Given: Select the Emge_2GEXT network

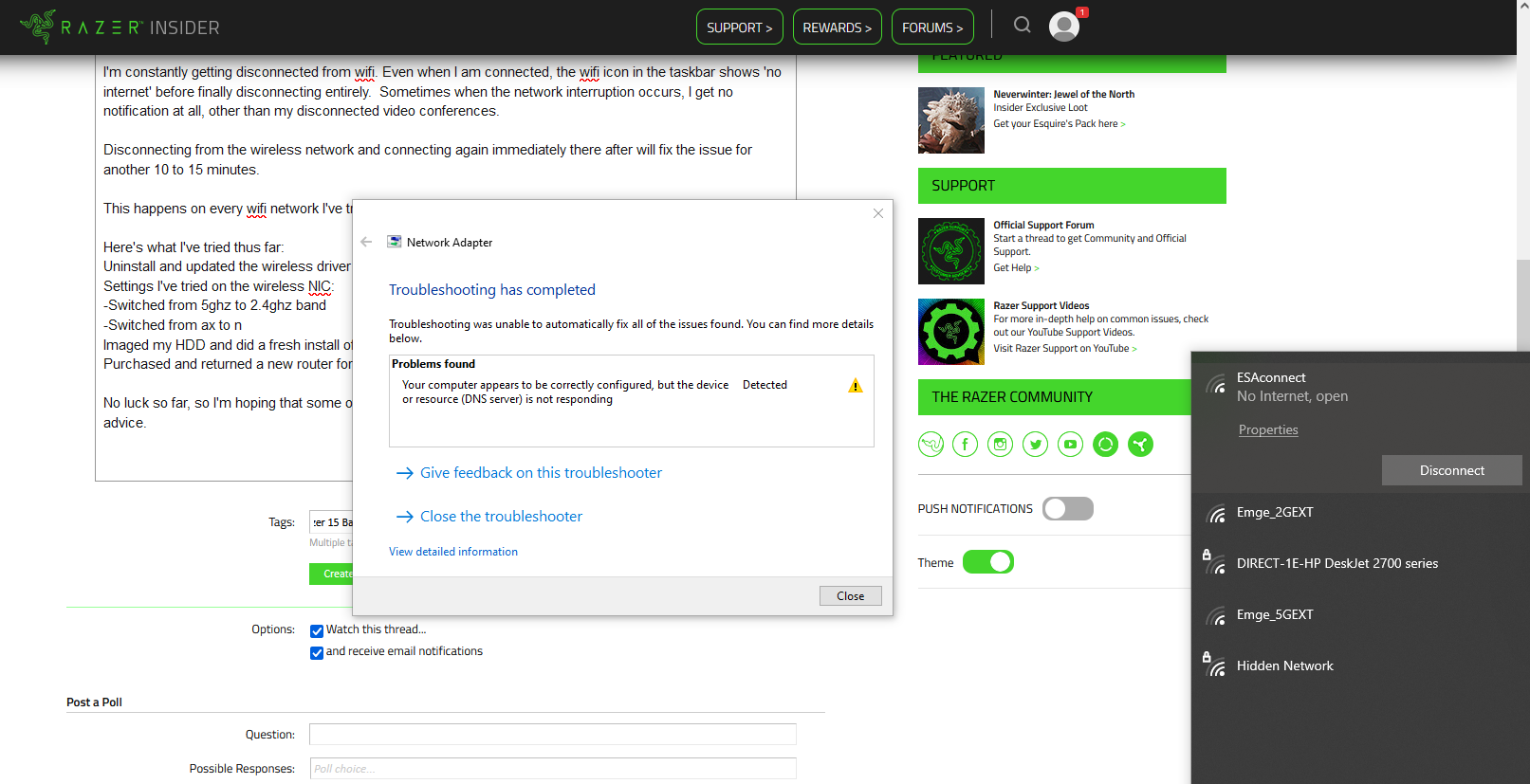Looking at the screenshot, I should tap(1360, 513).
